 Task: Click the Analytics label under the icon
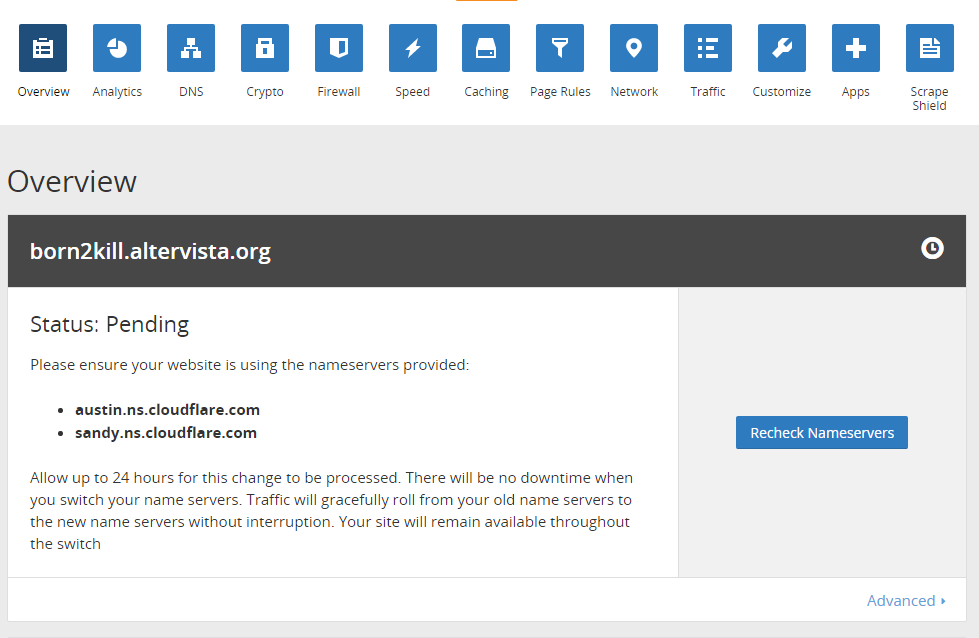[x=117, y=92]
